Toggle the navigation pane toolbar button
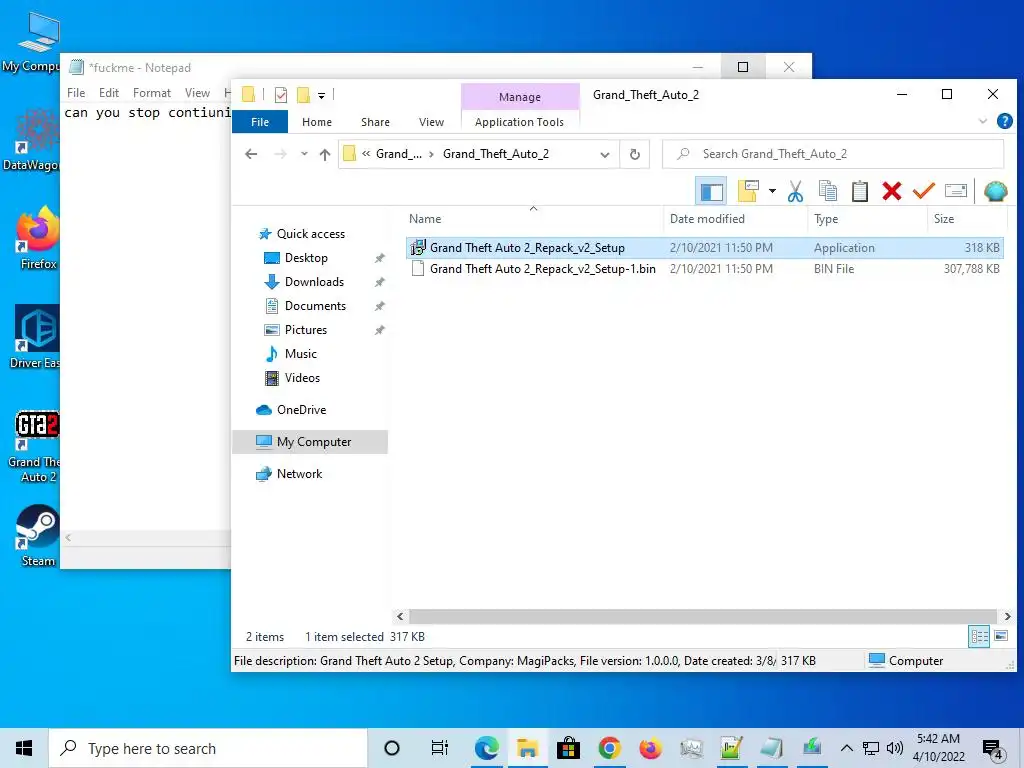The image size is (1024, 768). 711,191
